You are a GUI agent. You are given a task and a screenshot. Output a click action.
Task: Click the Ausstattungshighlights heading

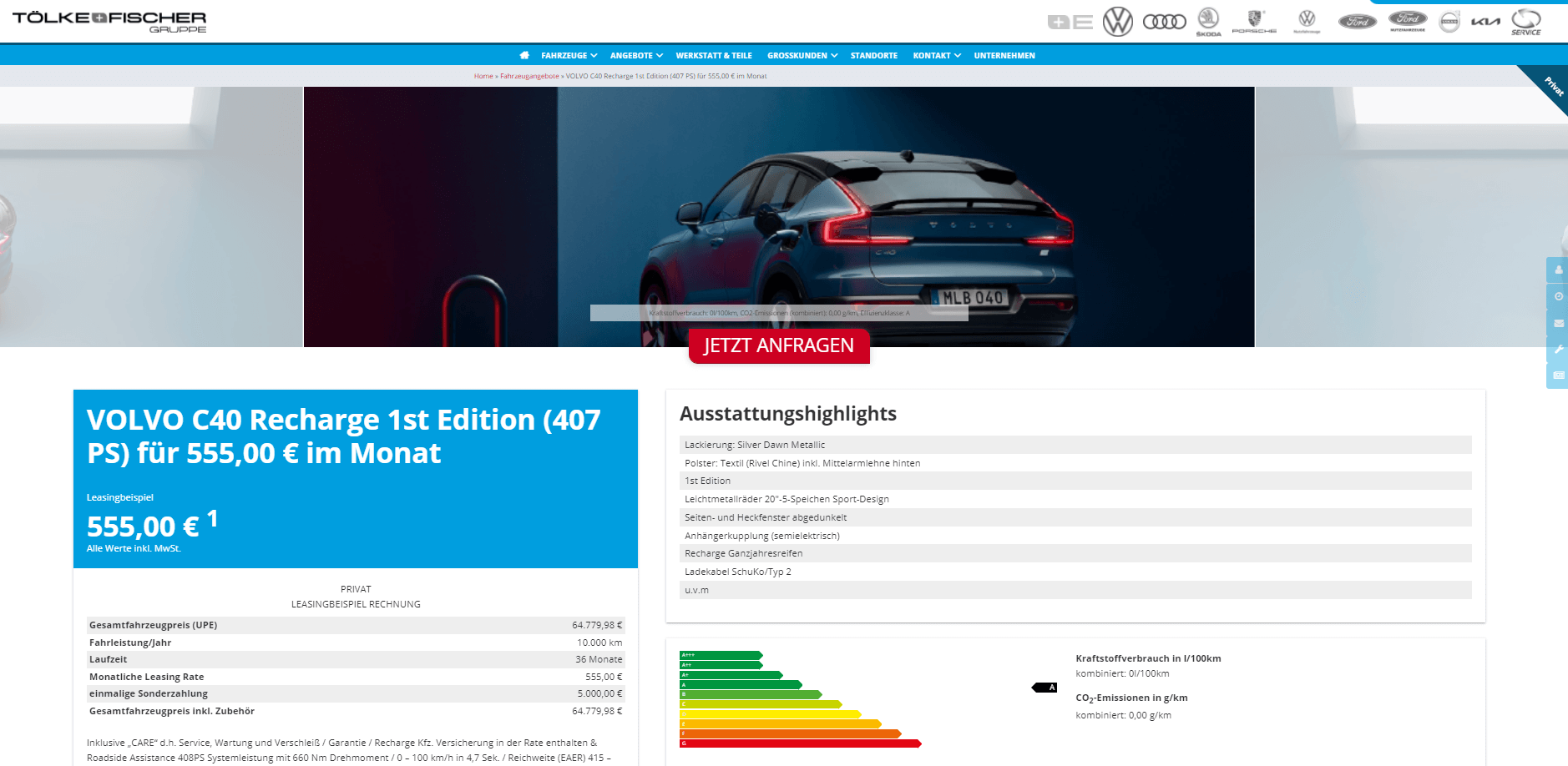788,414
